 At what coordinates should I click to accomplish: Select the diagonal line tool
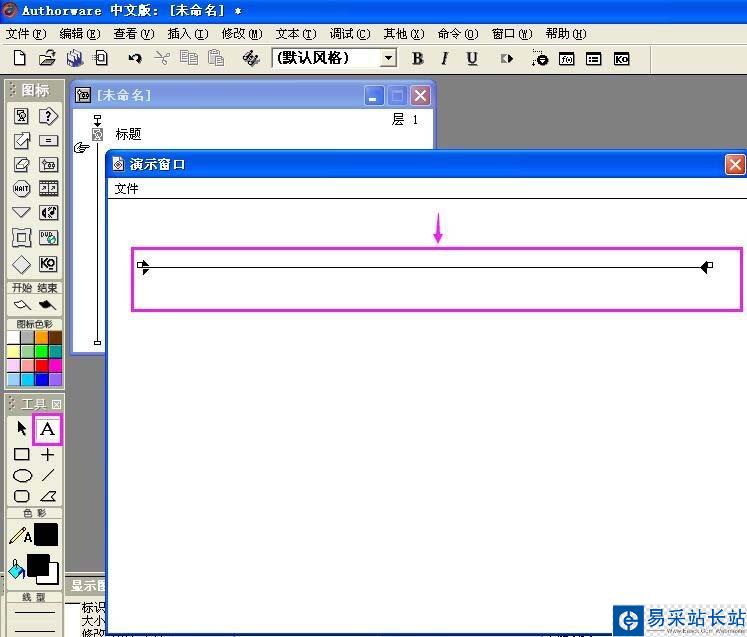[x=48, y=475]
